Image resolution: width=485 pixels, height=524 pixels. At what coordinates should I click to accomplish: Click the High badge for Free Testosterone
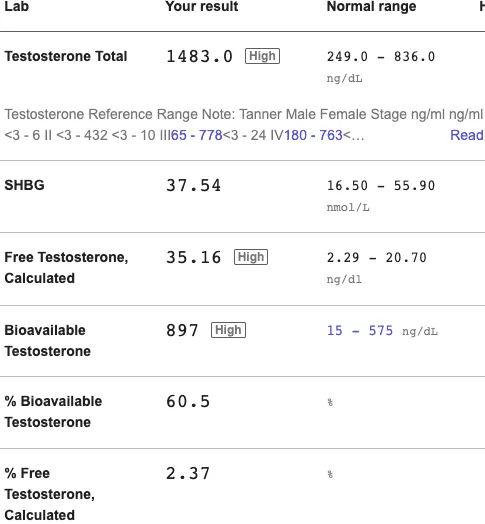pyautogui.click(x=251, y=257)
